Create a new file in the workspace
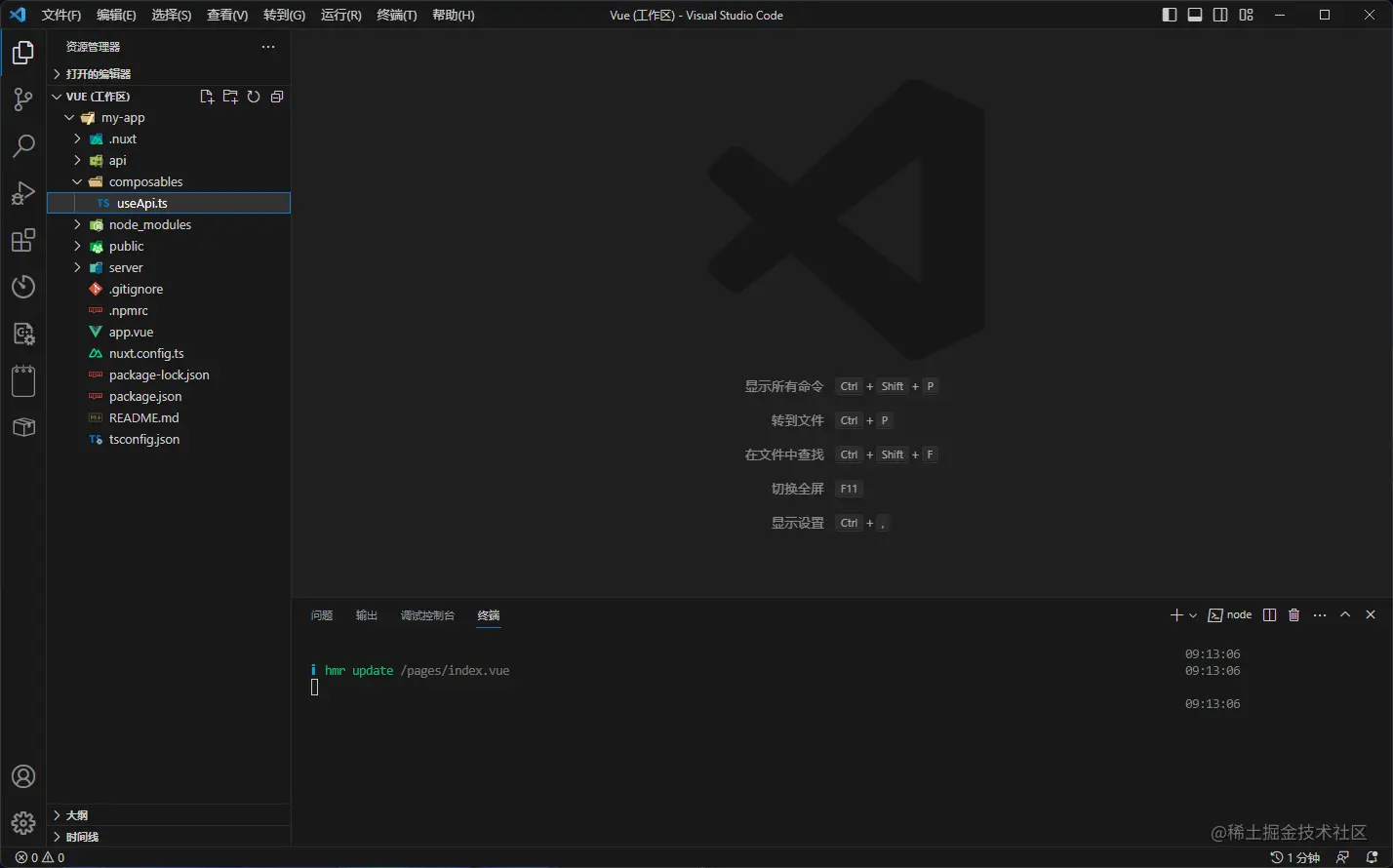Image resolution: width=1393 pixels, height=868 pixels. [x=207, y=97]
